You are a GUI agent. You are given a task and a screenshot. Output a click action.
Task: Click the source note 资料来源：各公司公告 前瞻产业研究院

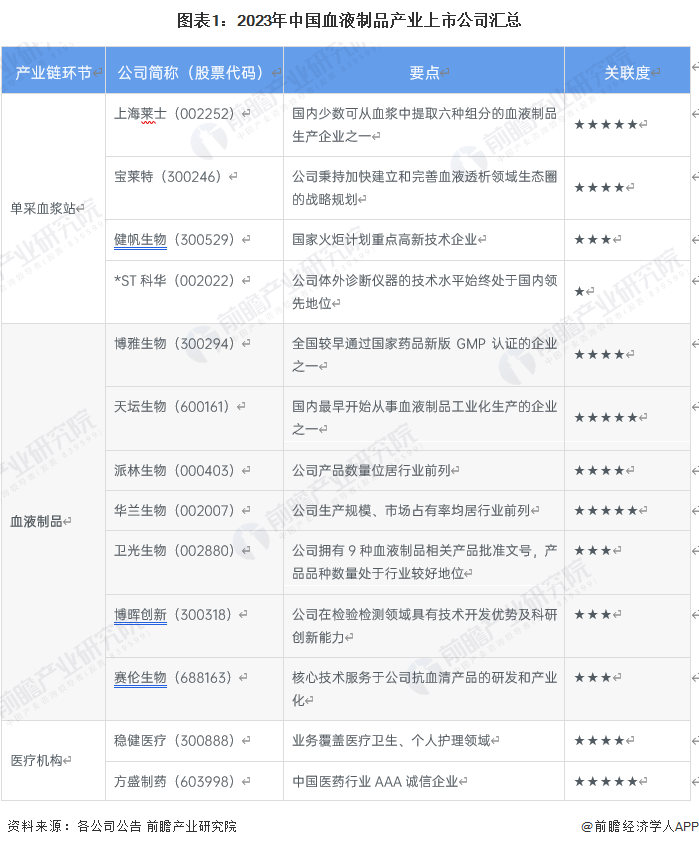coord(122,826)
